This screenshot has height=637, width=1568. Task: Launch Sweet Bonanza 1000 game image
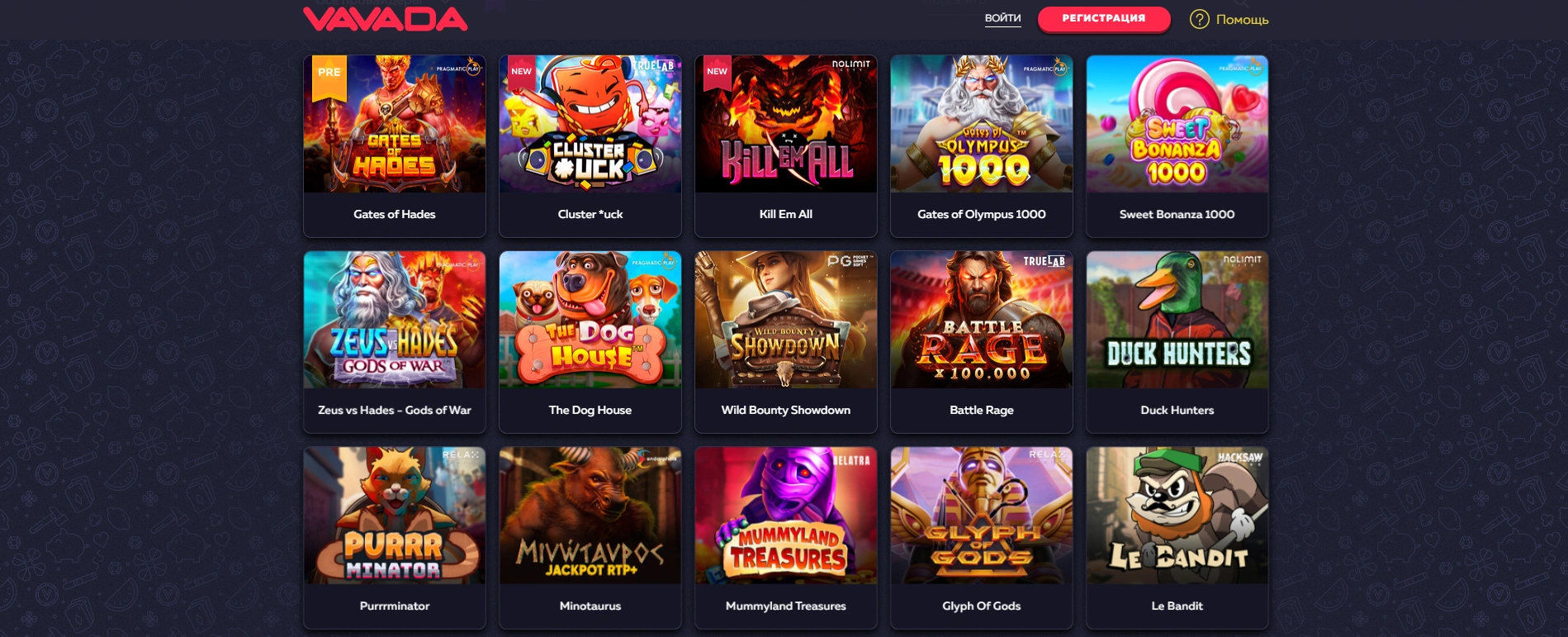click(x=1177, y=124)
